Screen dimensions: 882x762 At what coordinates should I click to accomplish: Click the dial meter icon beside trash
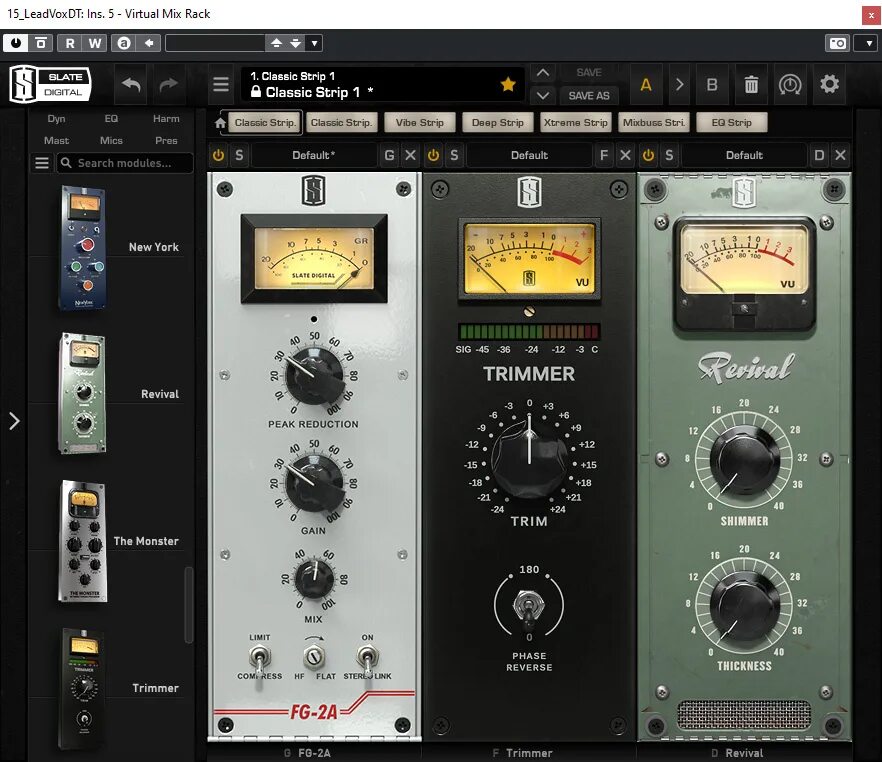pos(790,85)
